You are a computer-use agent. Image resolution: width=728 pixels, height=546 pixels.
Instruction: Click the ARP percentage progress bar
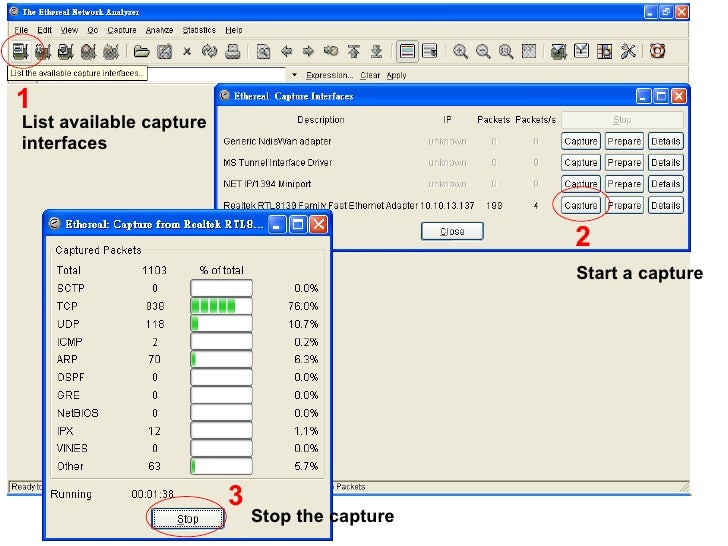[x=221, y=359]
